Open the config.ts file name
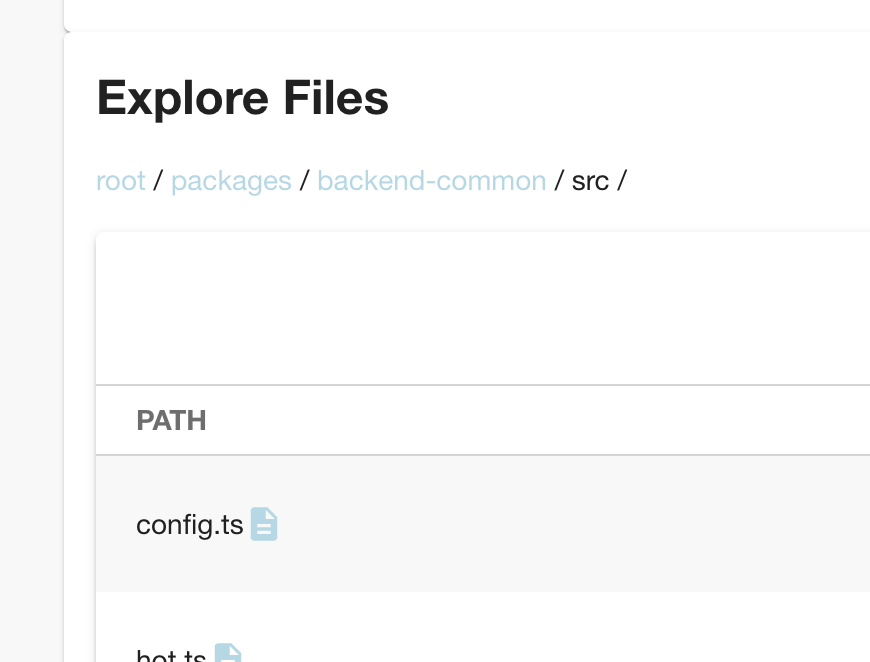Screen dimensions: 870x662 click(189, 523)
